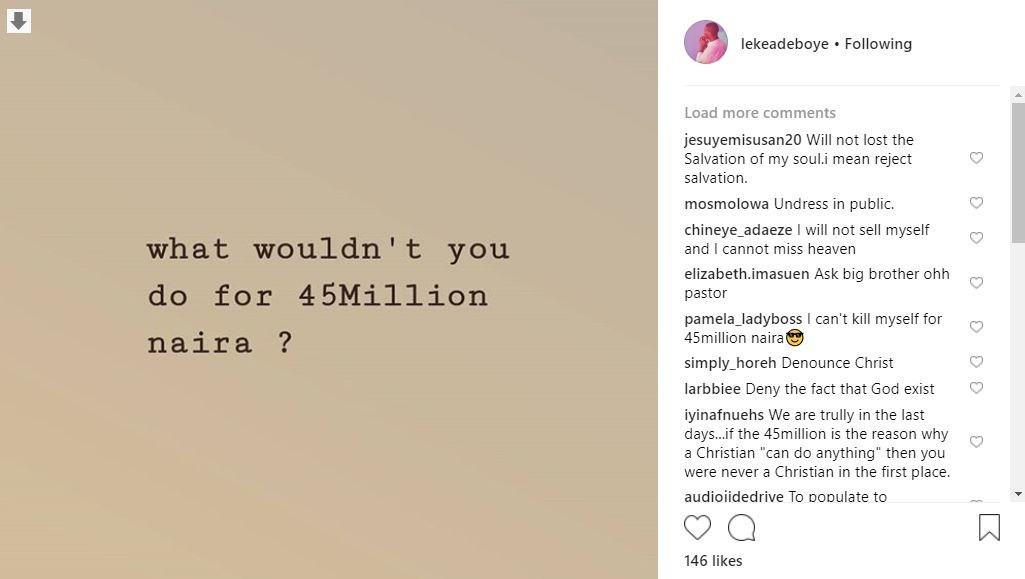Viewport: 1025px width, 579px height.
Task: Click the download arrow icon on image
Action: point(19,21)
